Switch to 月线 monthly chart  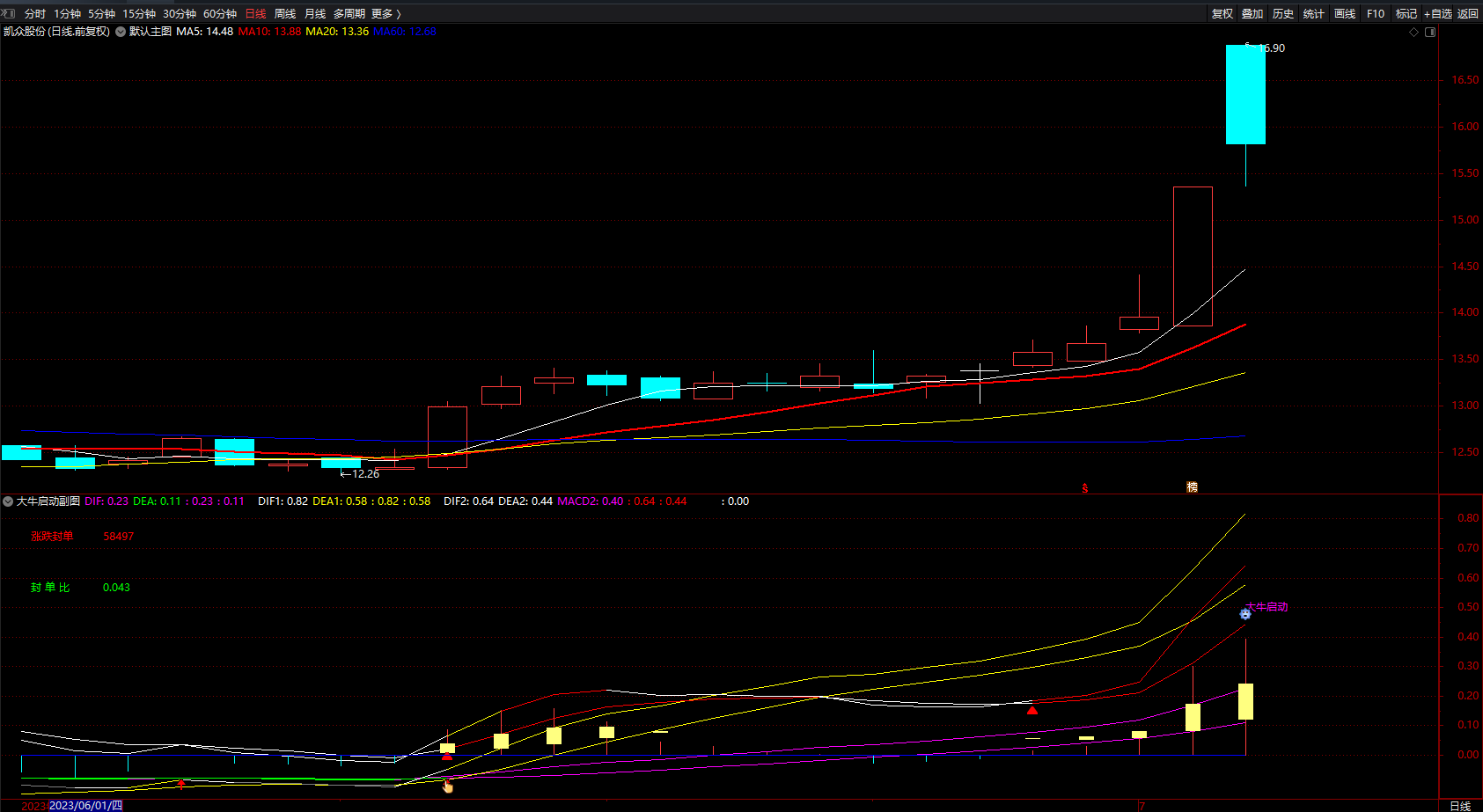[315, 14]
